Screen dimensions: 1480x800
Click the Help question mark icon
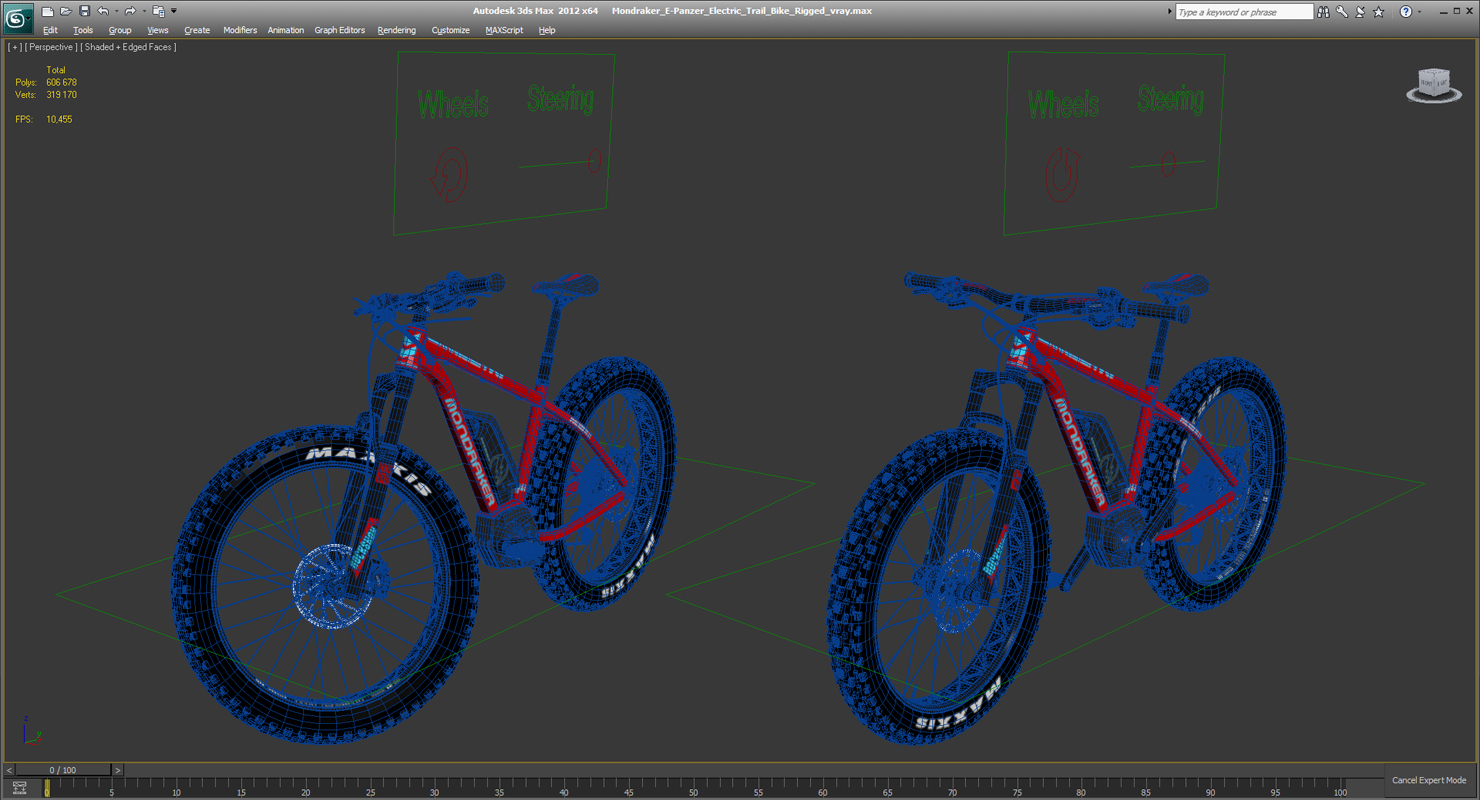1406,12
